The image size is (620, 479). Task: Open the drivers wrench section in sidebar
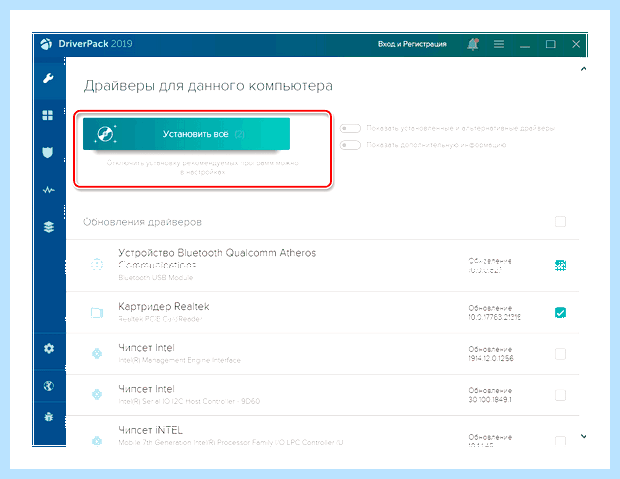click(48, 78)
